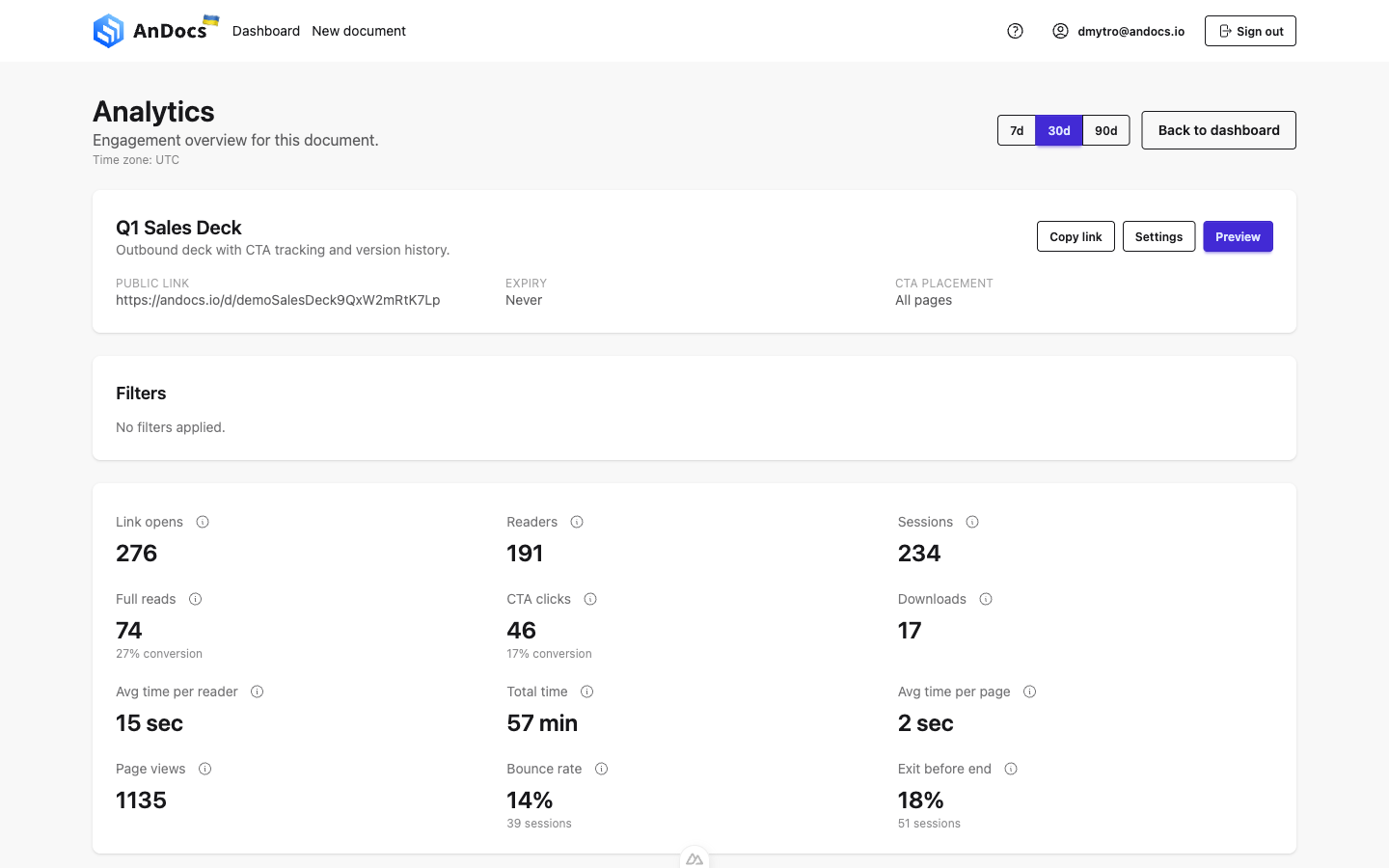Select the 7d time range option
This screenshot has height=868, width=1389.
(x=1017, y=129)
